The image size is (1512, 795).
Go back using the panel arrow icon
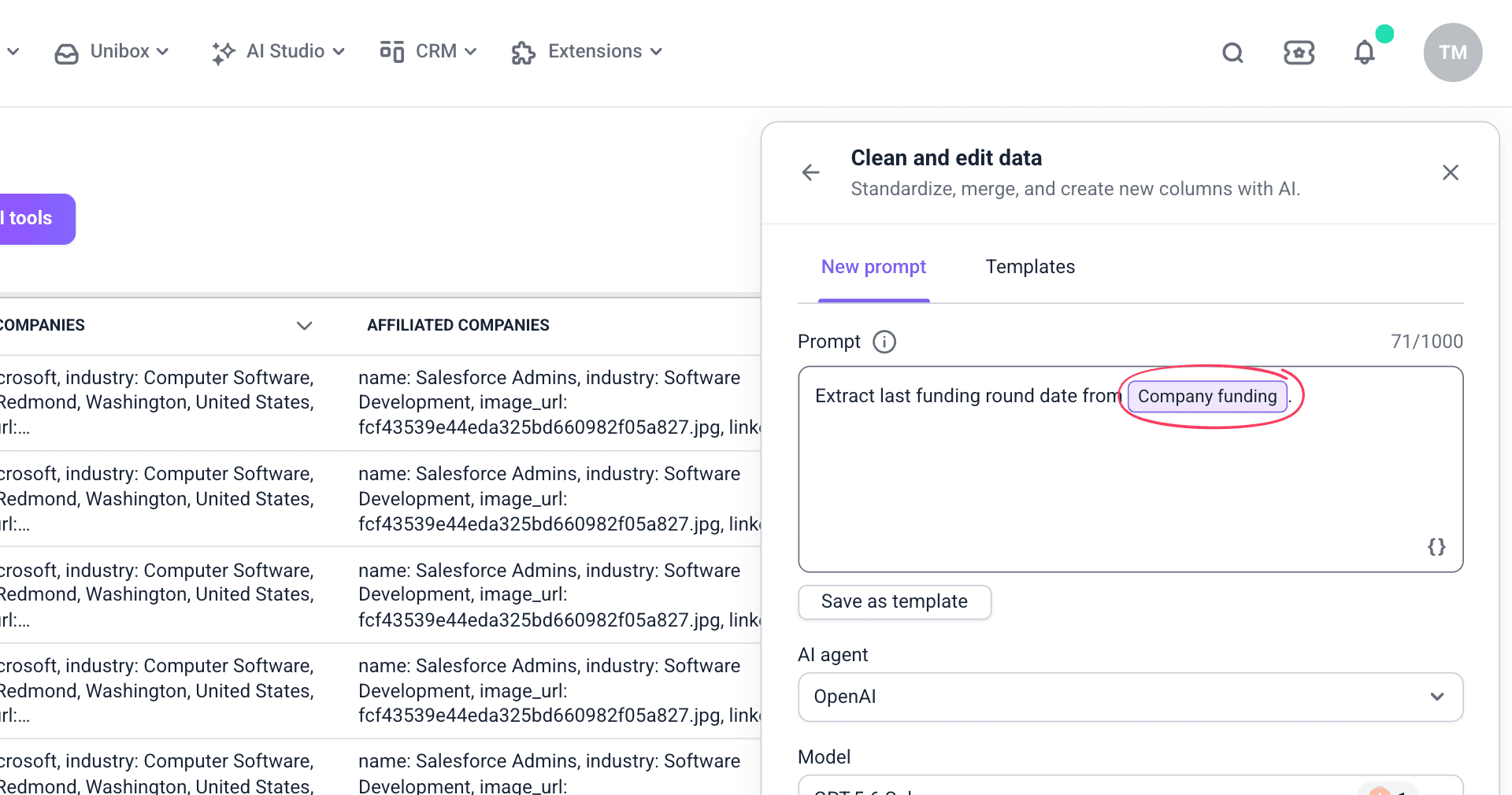(x=810, y=172)
